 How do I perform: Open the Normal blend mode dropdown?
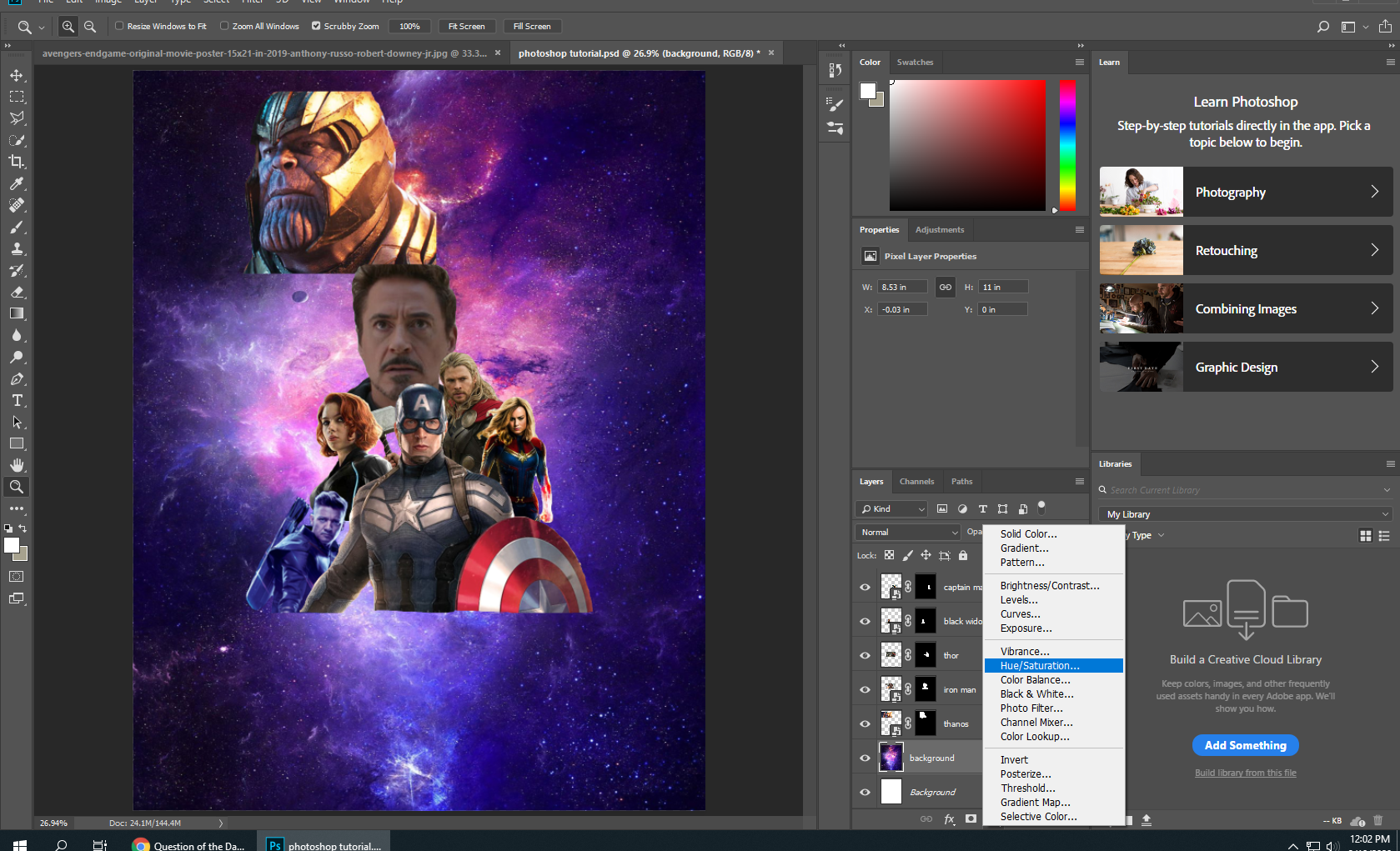click(909, 532)
